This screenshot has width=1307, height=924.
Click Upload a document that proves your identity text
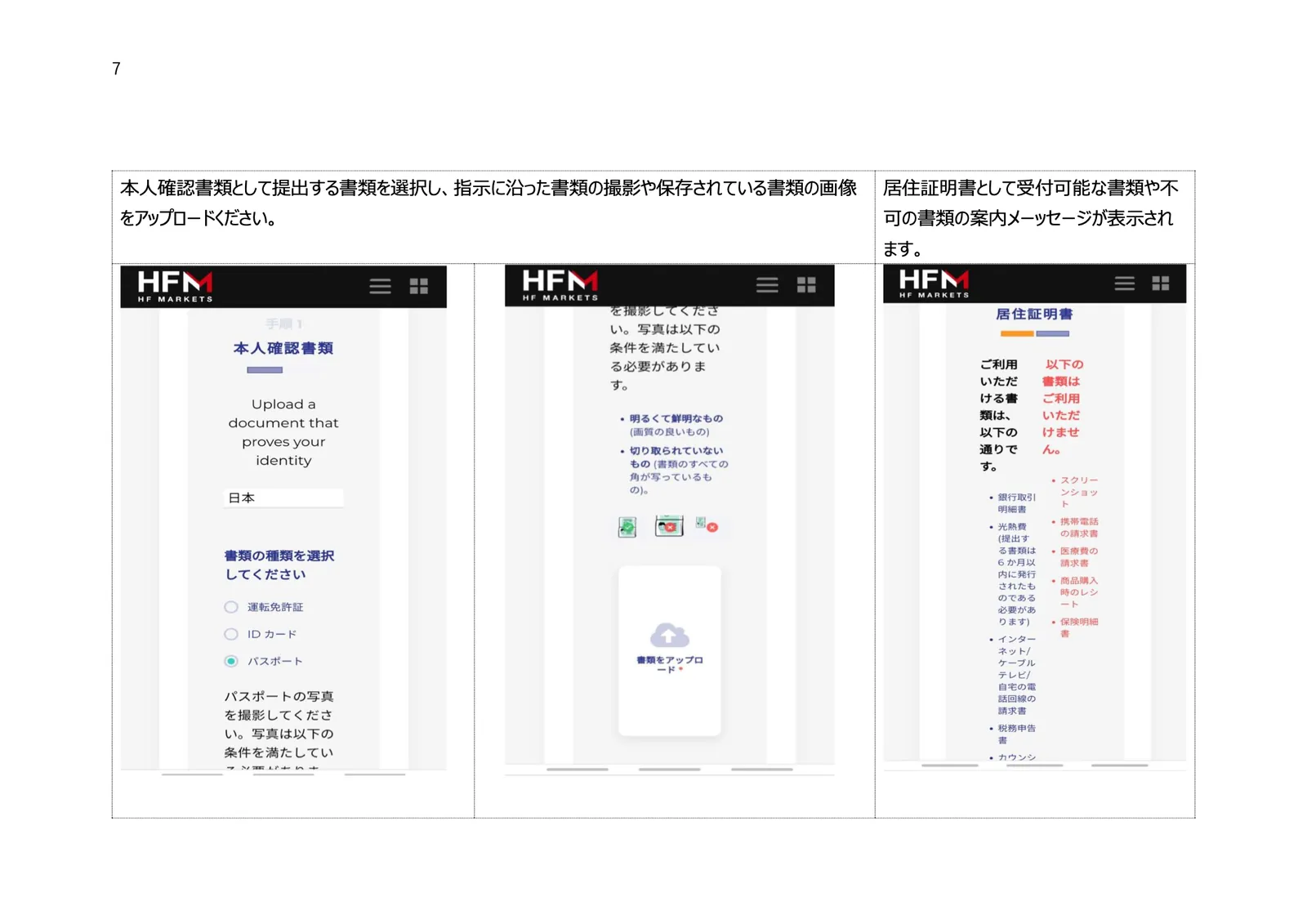pos(283,432)
